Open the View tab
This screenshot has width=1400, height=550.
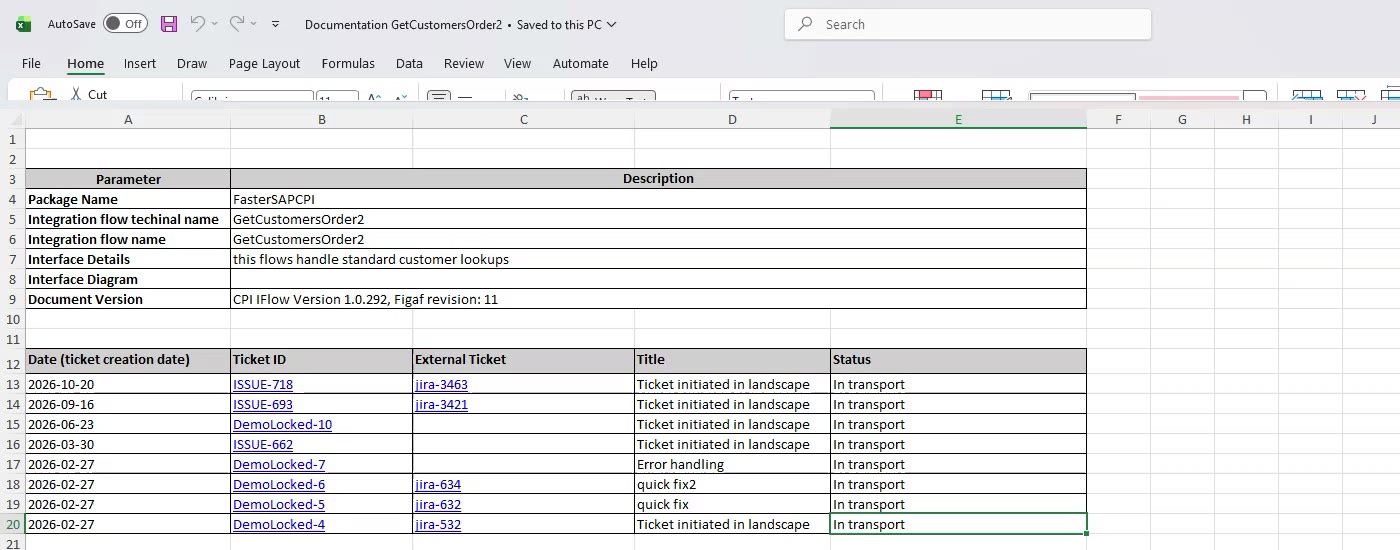tap(517, 63)
